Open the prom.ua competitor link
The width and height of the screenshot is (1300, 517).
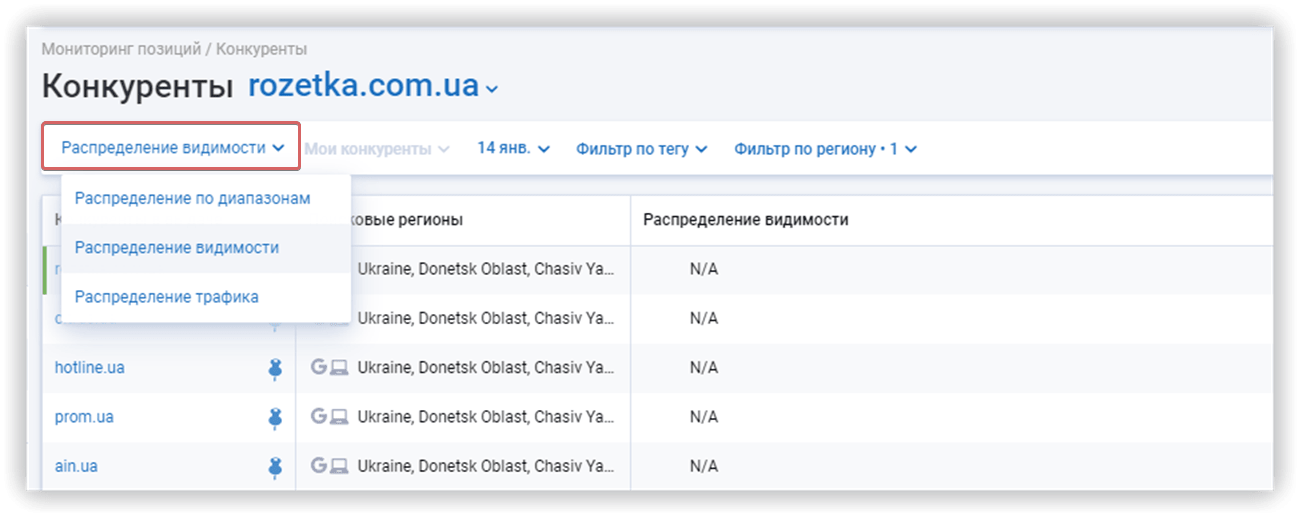tap(84, 417)
